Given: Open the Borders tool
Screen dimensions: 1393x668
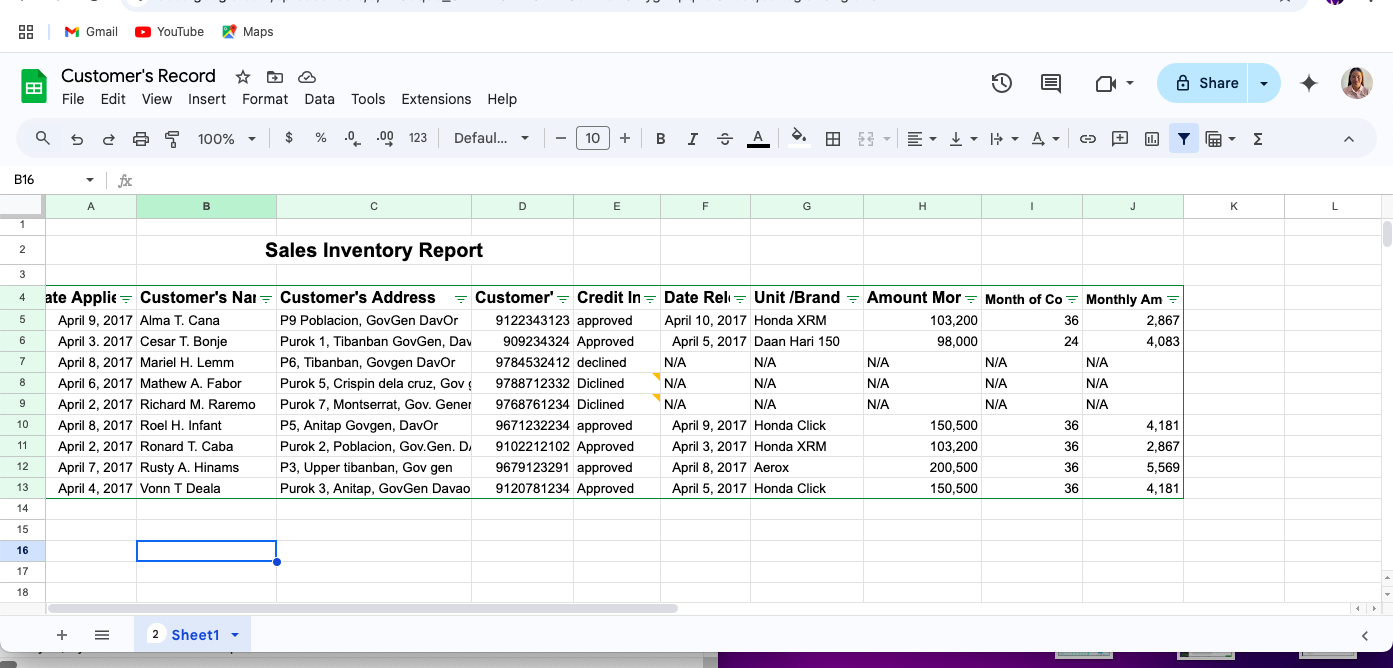Looking at the screenshot, I should [x=832, y=139].
